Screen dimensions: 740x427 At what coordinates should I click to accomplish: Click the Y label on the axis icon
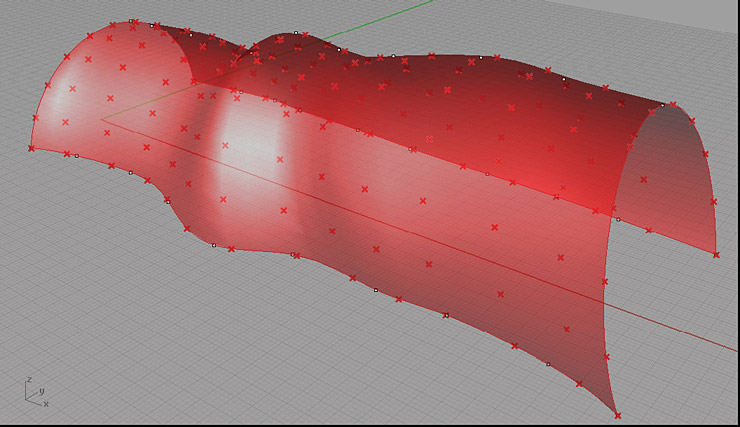click(x=41, y=389)
